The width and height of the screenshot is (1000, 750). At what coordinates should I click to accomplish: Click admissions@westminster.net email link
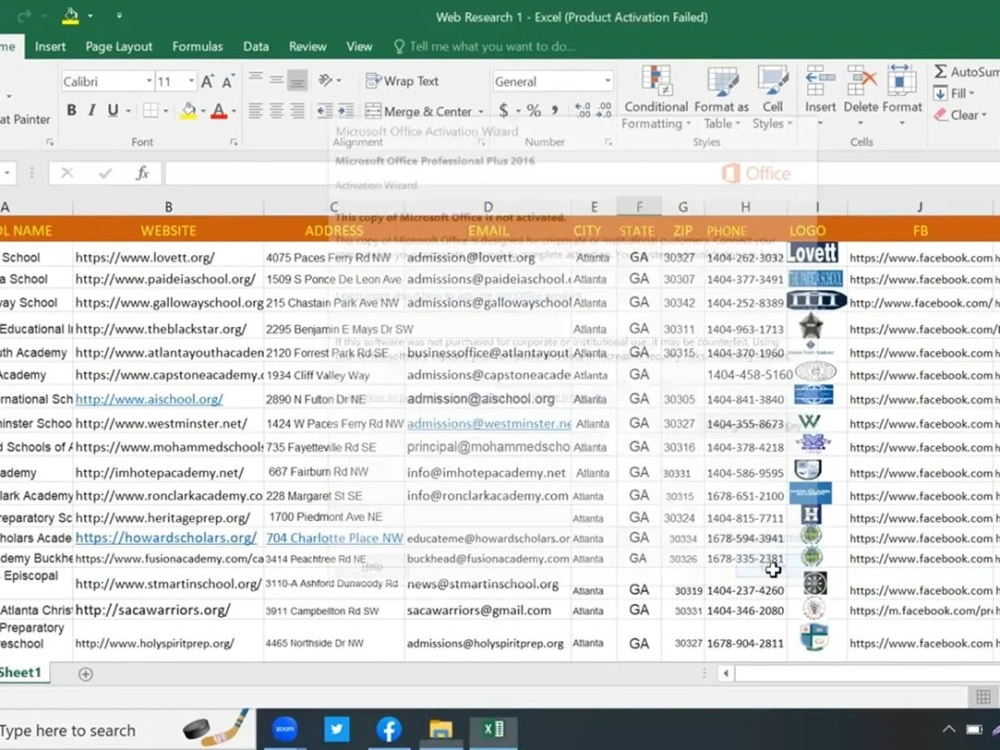click(489, 423)
